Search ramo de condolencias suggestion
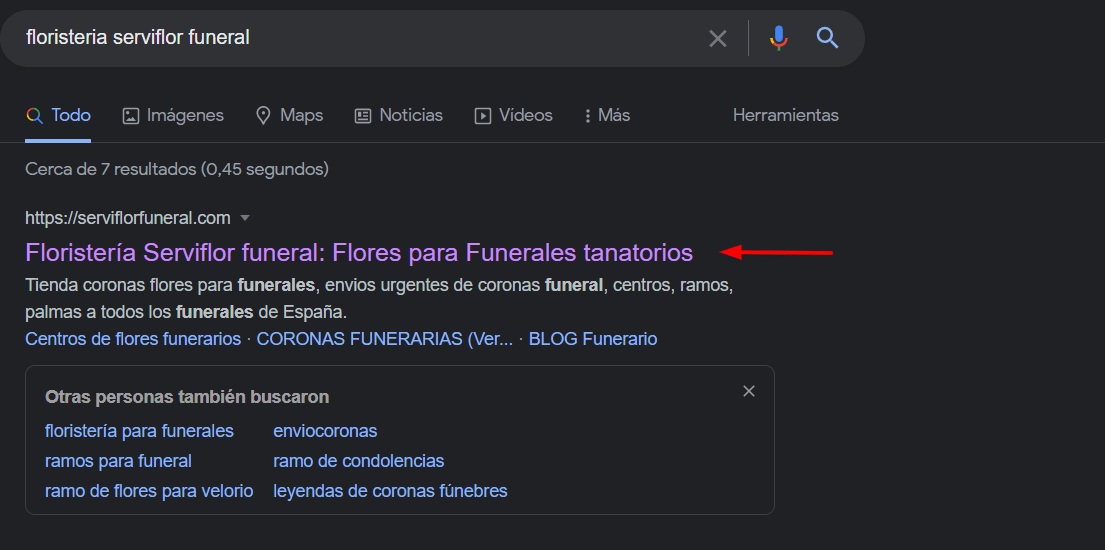The height and width of the screenshot is (550, 1105). pos(359,461)
